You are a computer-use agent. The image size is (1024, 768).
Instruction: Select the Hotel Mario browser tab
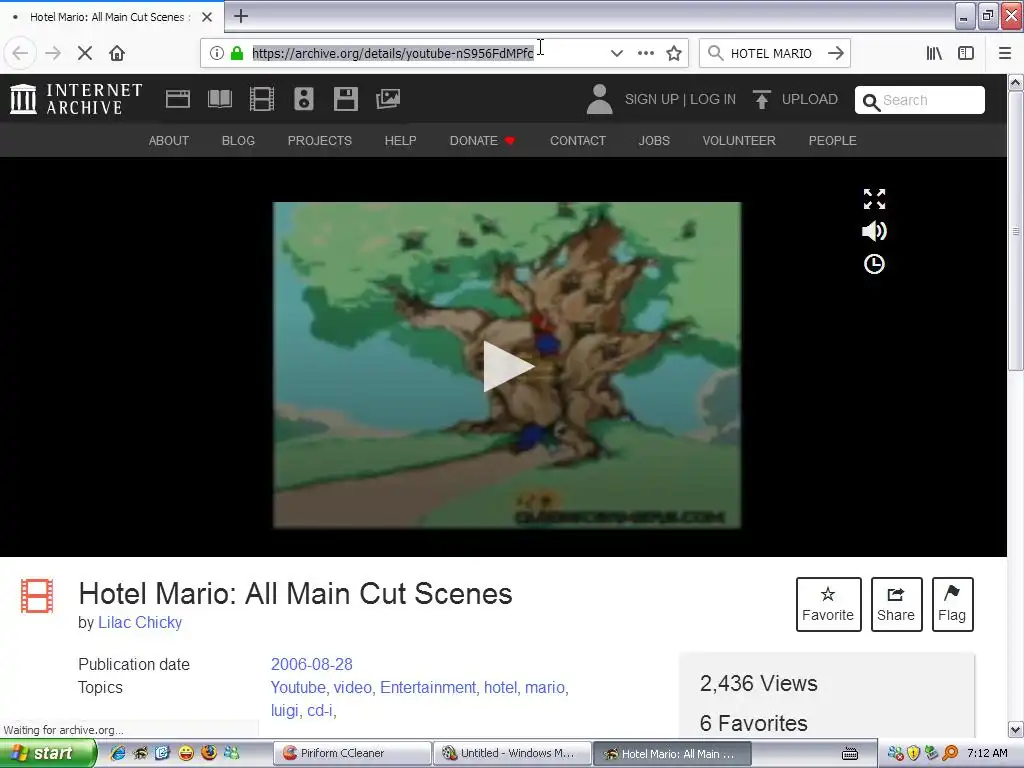tap(112, 17)
